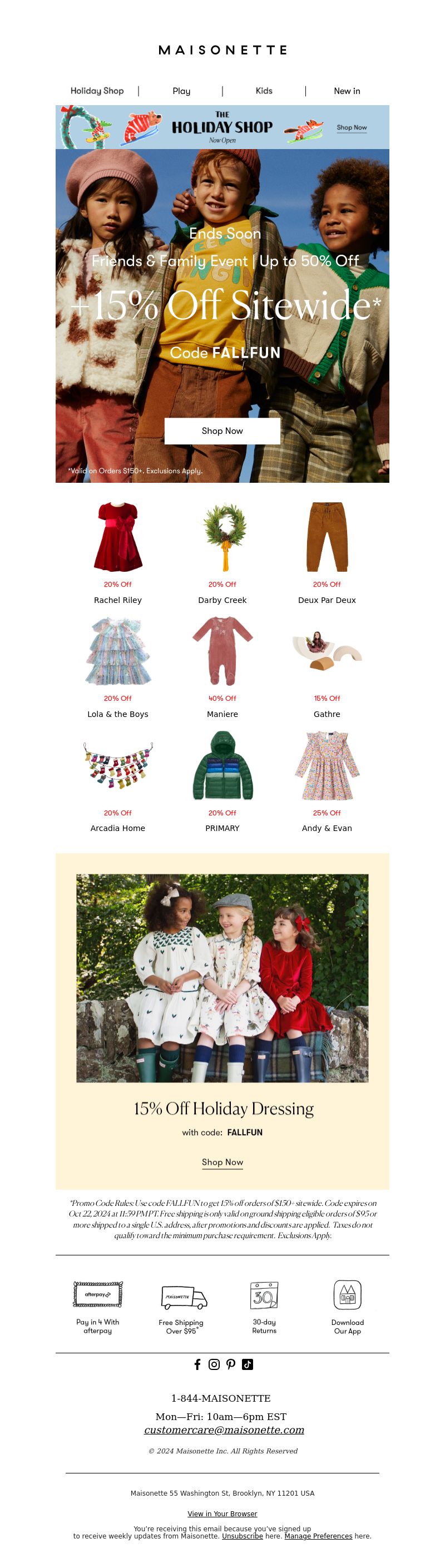This screenshot has height=1568, width=445.
Task: Open the TikTok social icon
Action: coord(247,1364)
